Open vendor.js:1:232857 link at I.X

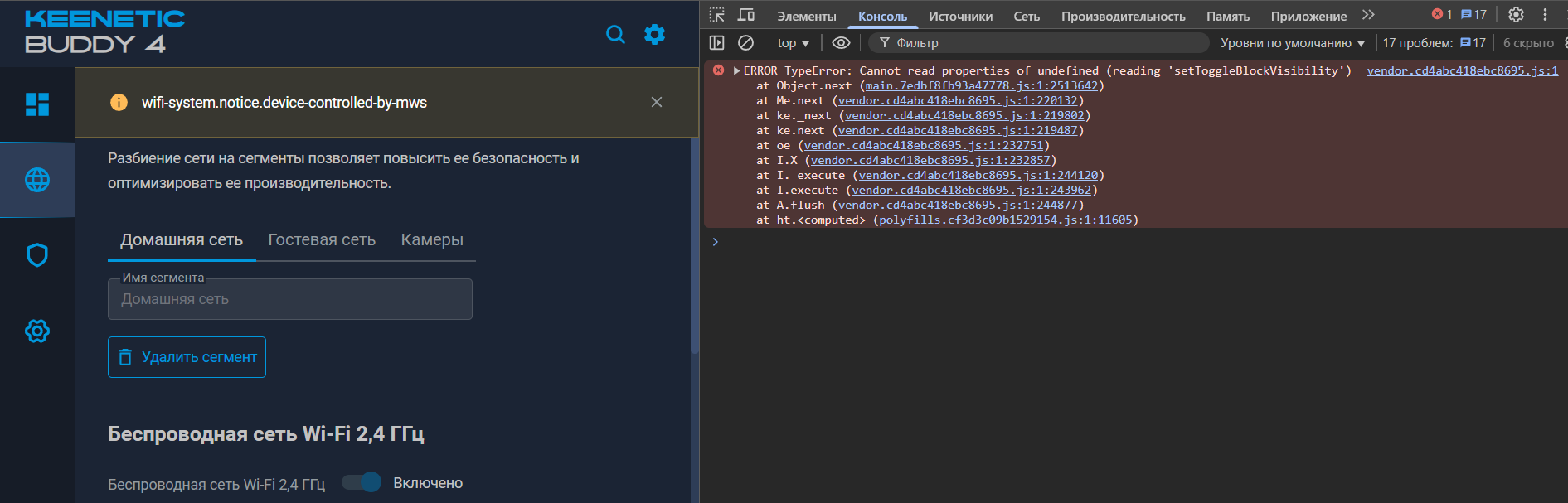point(930,160)
